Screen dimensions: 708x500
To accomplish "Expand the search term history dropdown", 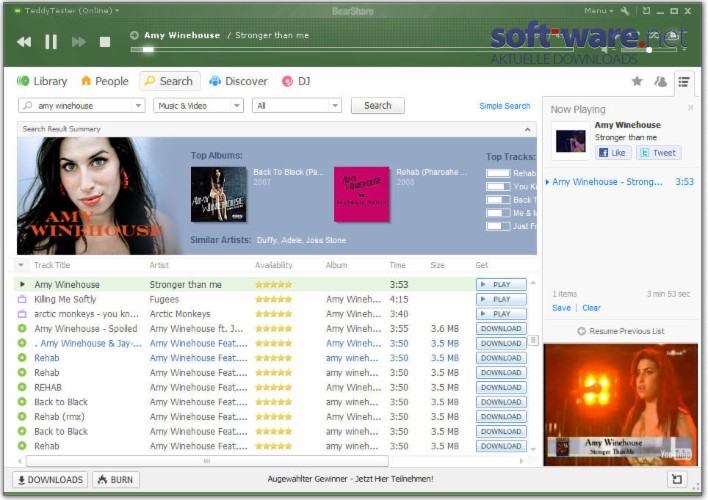I will click(139, 106).
